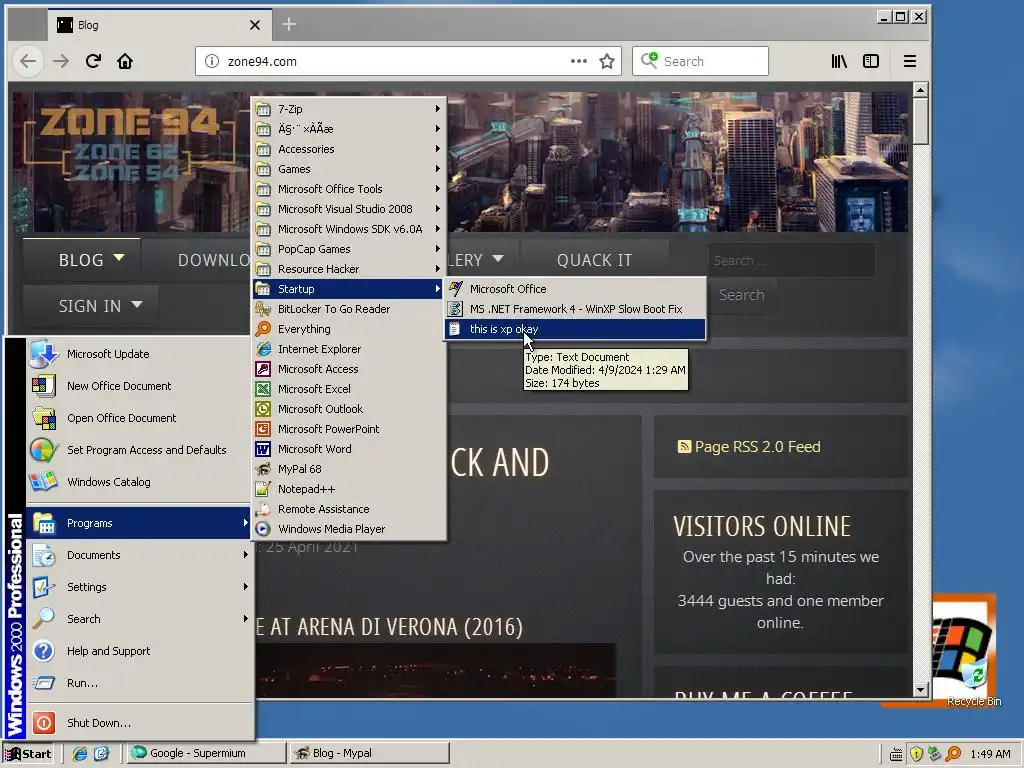Viewport: 1024px width, 768px height.
Task: Open Microsoft Word from Programs menu
Action: click(x=349, y=449)
